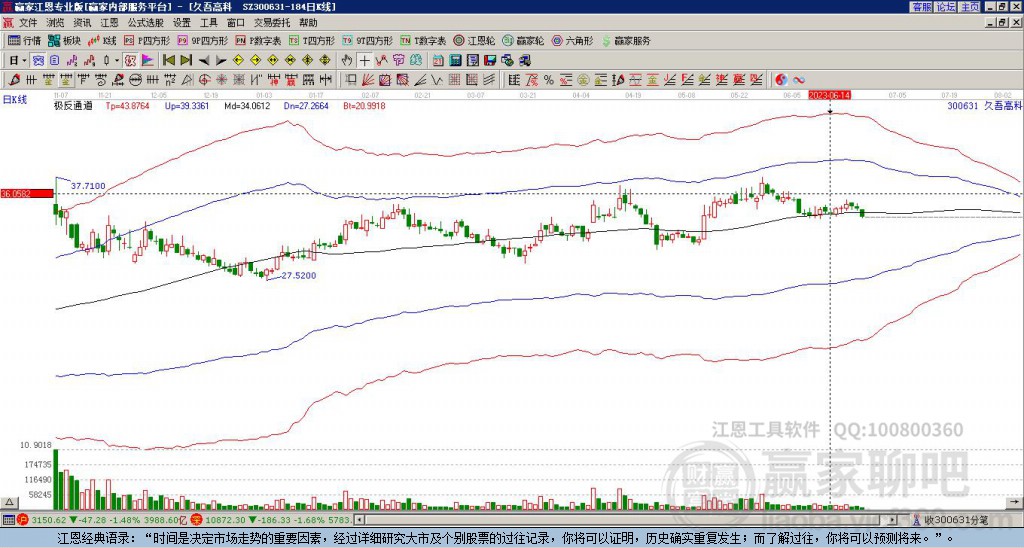This screenshot has width=1024, height=548.
Task: Select the percent % tool icon
Action: click(549, 80)
